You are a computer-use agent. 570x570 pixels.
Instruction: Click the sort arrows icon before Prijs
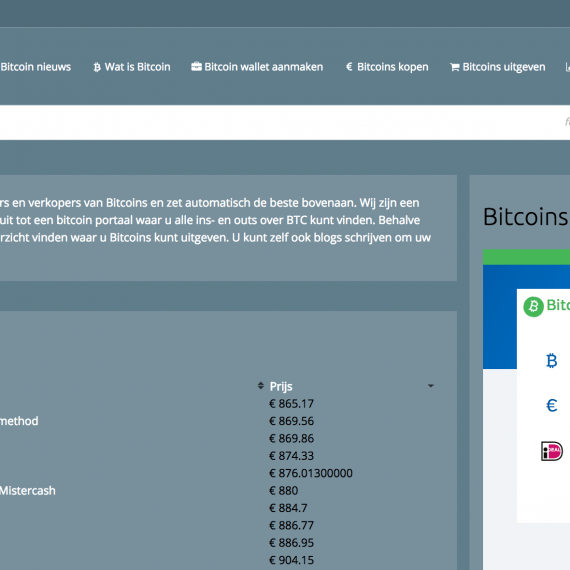[x=261, y=386]
